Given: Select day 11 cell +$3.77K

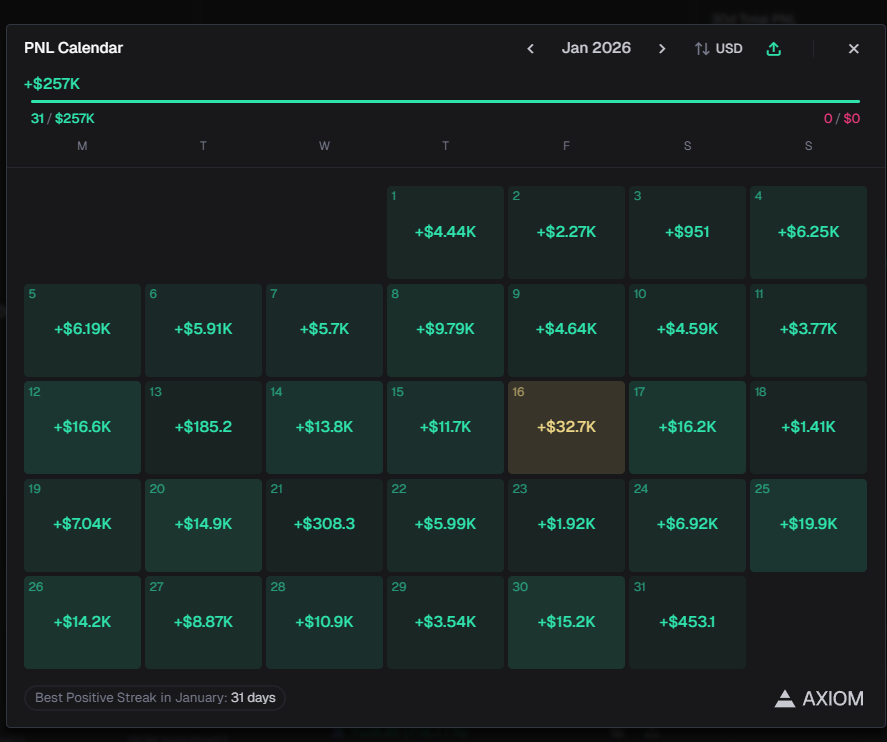Looking at the screenshot, I should tap(808, 330).
